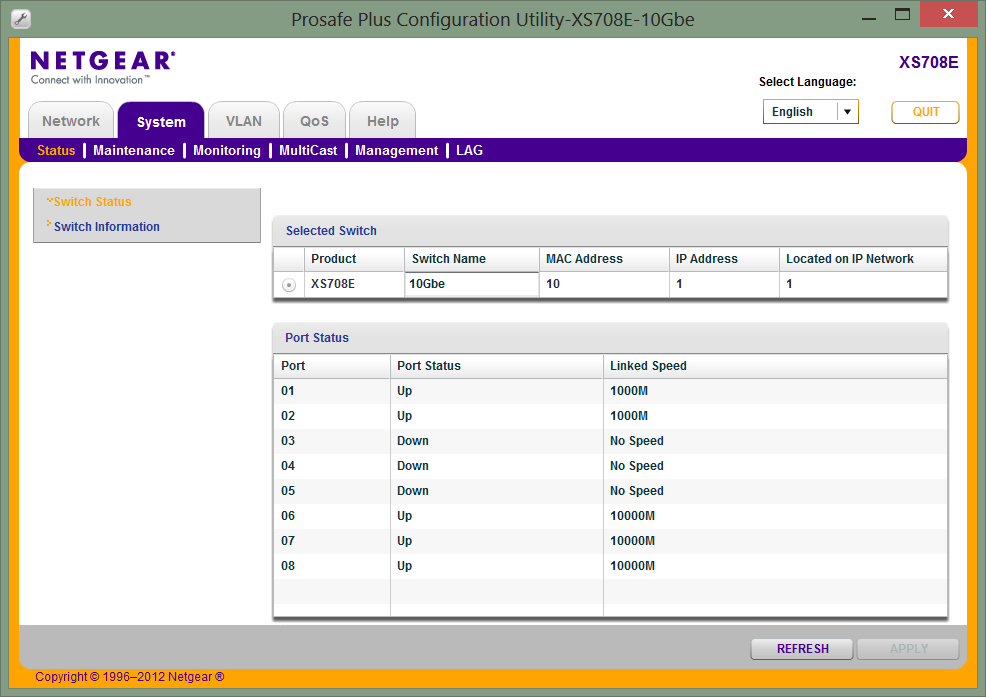Click the IP Address column header

(x=724, y=259)
